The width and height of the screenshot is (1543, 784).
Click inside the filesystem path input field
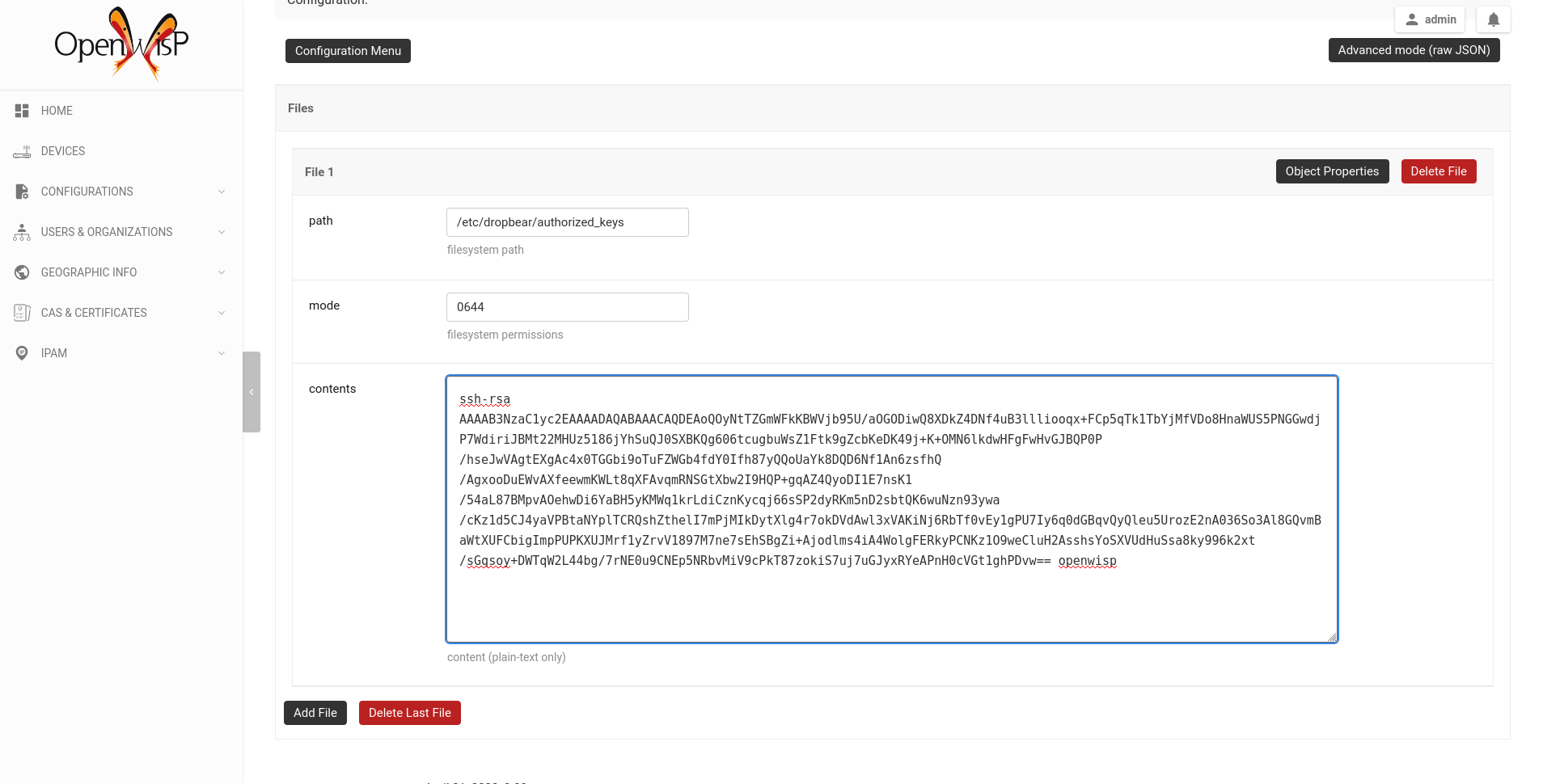coord(567,221)
